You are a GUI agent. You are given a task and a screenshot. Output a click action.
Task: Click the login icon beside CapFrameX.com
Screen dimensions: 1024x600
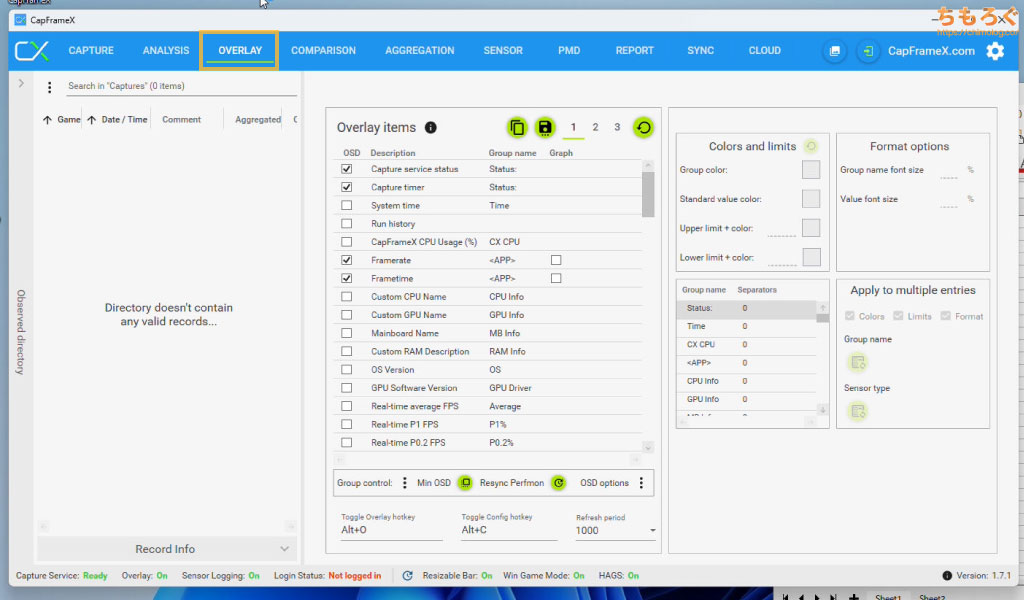(x=867, y=51)
